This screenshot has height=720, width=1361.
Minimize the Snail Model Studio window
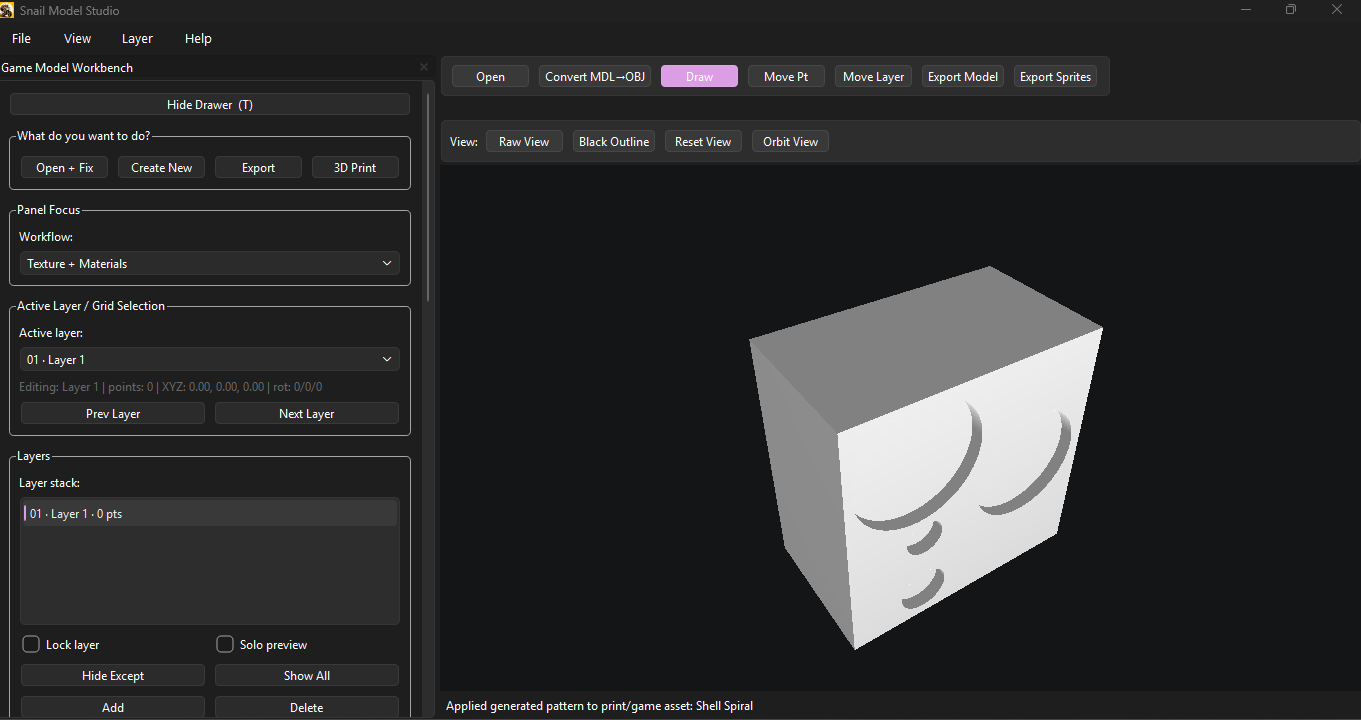coord(1246,10)
